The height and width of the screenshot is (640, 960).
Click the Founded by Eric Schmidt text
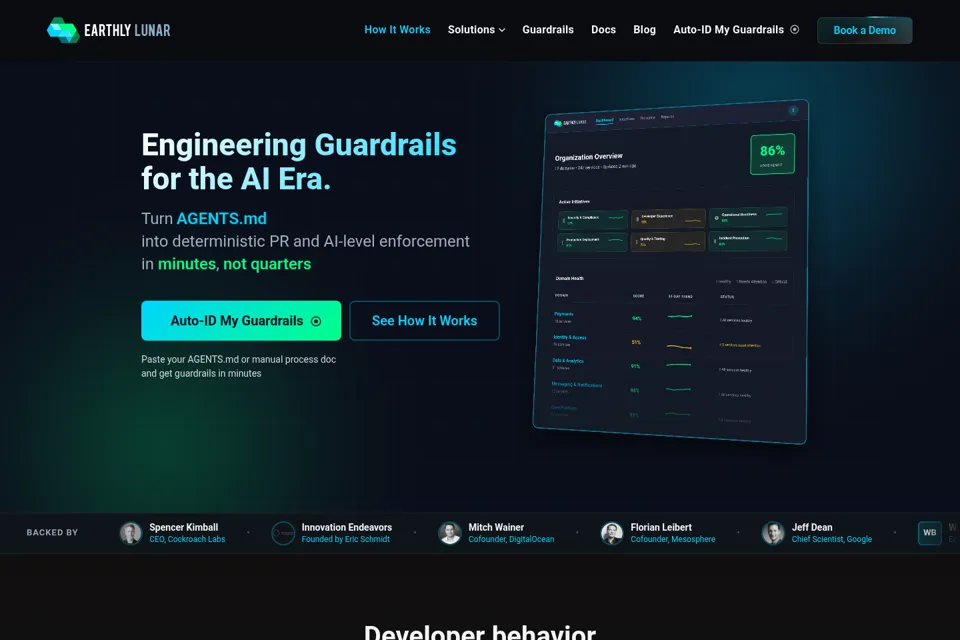pyautogui.click(x=345, y=539)
